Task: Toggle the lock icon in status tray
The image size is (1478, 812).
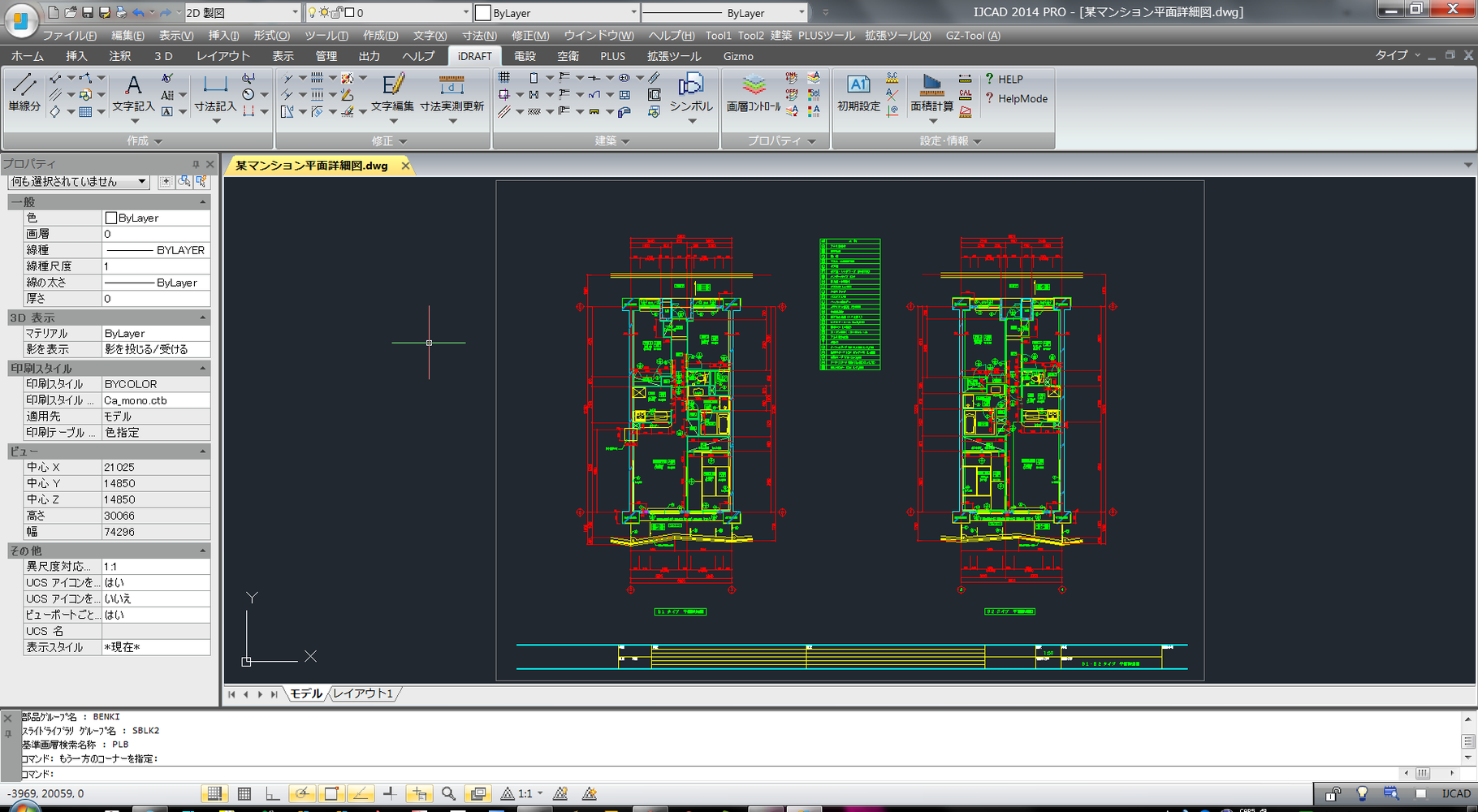Action: 1333,793
